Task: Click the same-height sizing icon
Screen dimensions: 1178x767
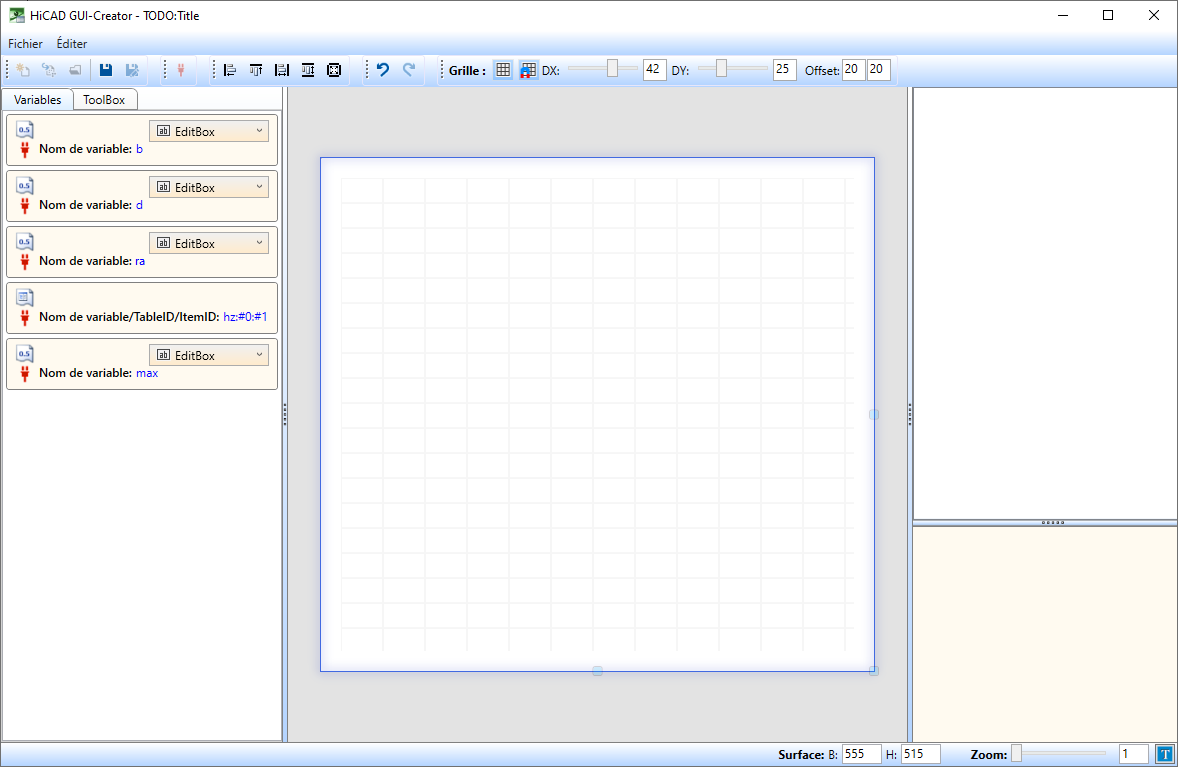Action: click(308, 70)
